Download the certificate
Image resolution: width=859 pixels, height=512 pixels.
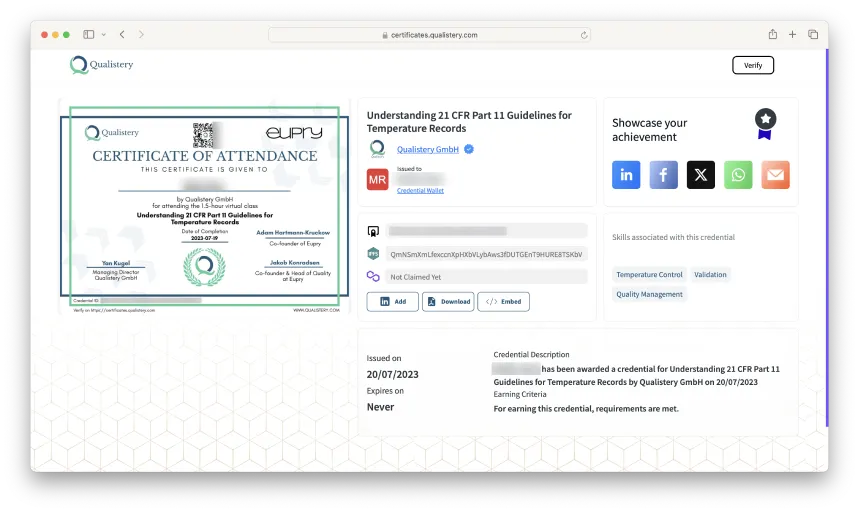[x=448, y=301]
